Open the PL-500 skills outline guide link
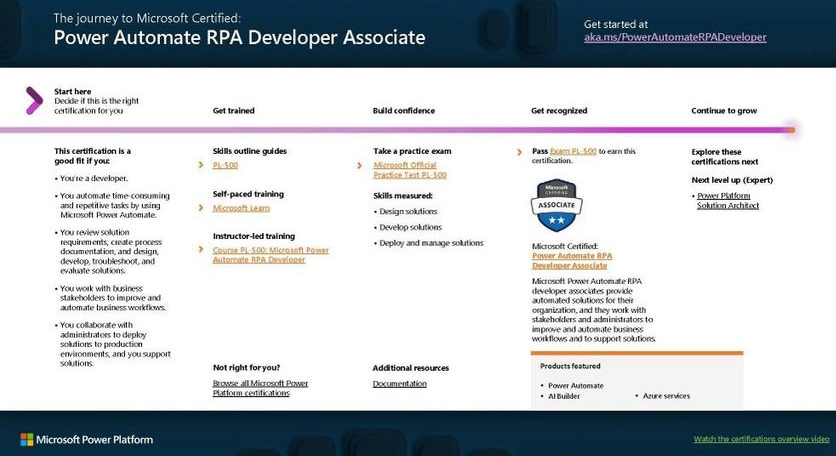This screenshot has width=836, height=456. click(x=225, y=165)
